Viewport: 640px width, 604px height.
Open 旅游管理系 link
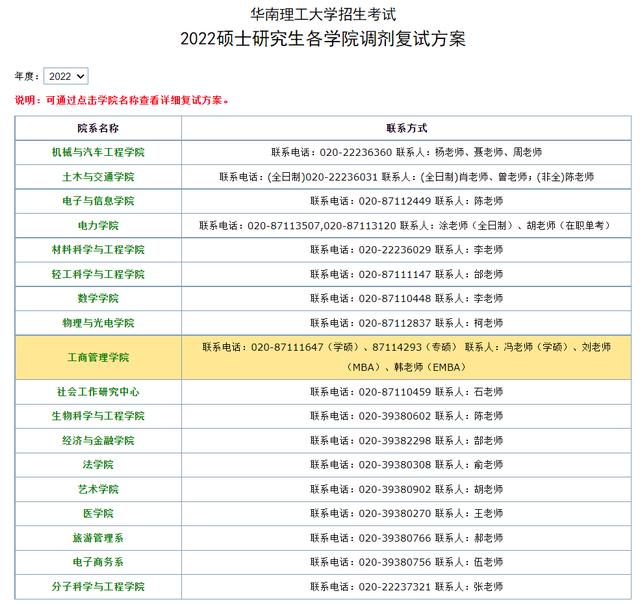tap(98, 538)
